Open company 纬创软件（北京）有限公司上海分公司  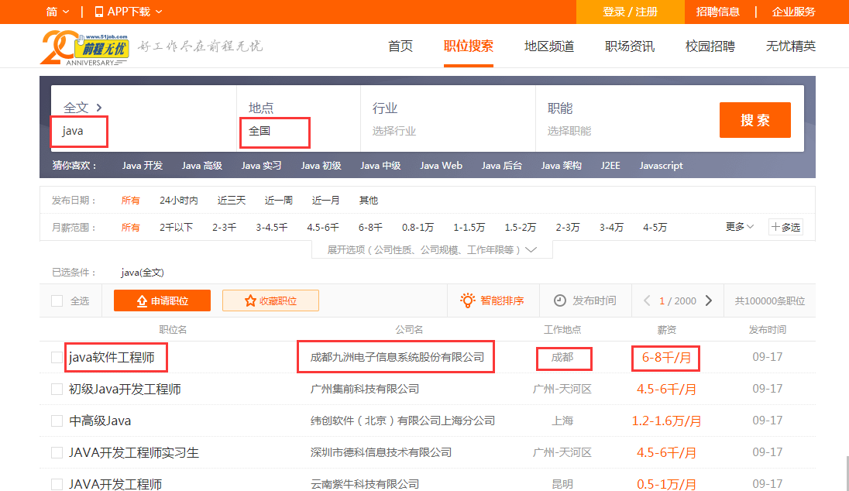coord(402,421)
